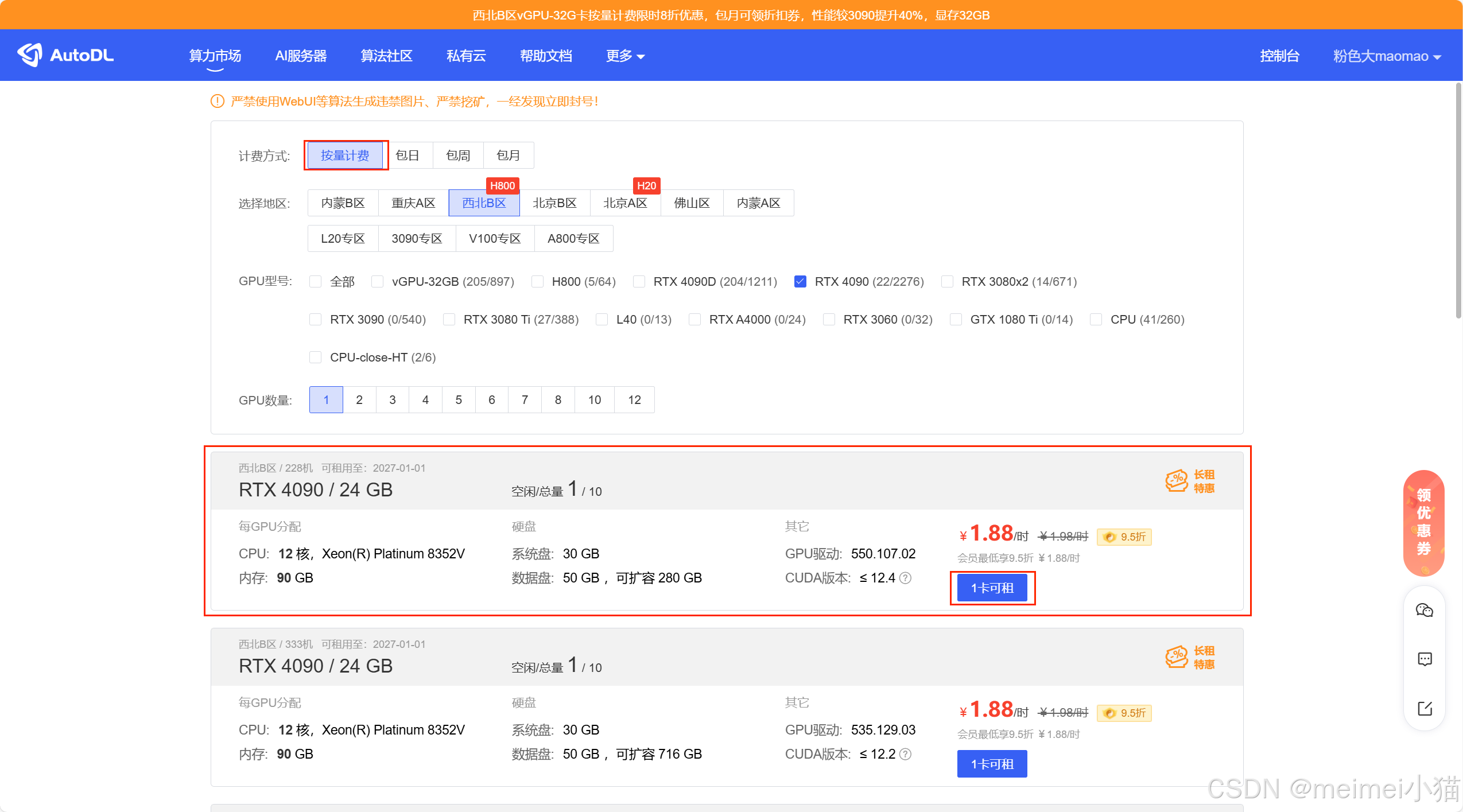
Task: Open the 帮助文档 navigation item
Action: (x=545, y=56)
